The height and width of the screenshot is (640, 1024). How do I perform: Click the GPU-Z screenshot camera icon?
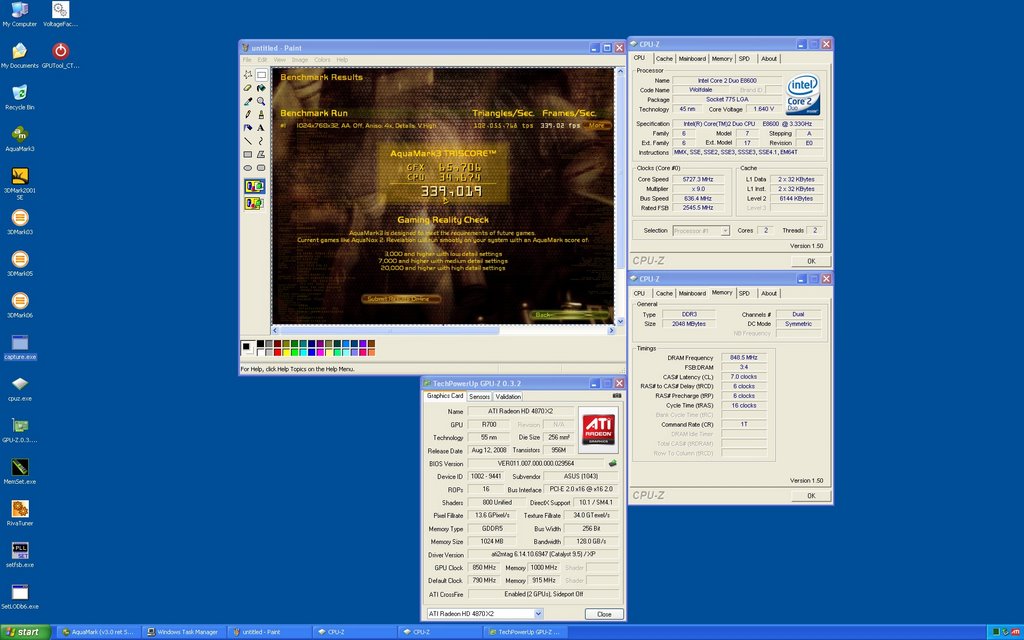pyautogui.click(x=616, y=396)
